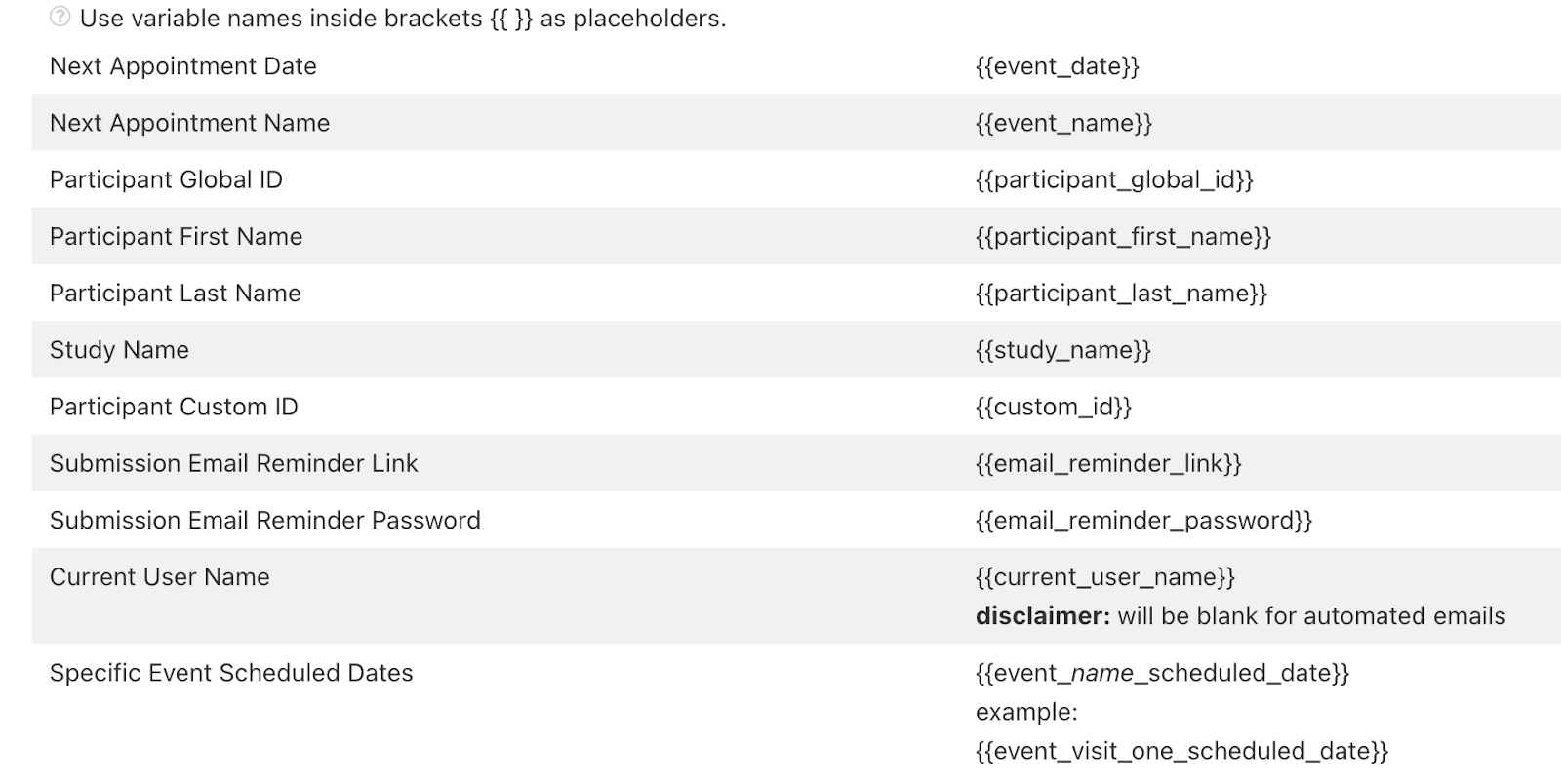Select the Submission Email Reminder Link label
Viewport: 1561px width, 784px height.
pyautogui.click(x=233, y=463)
